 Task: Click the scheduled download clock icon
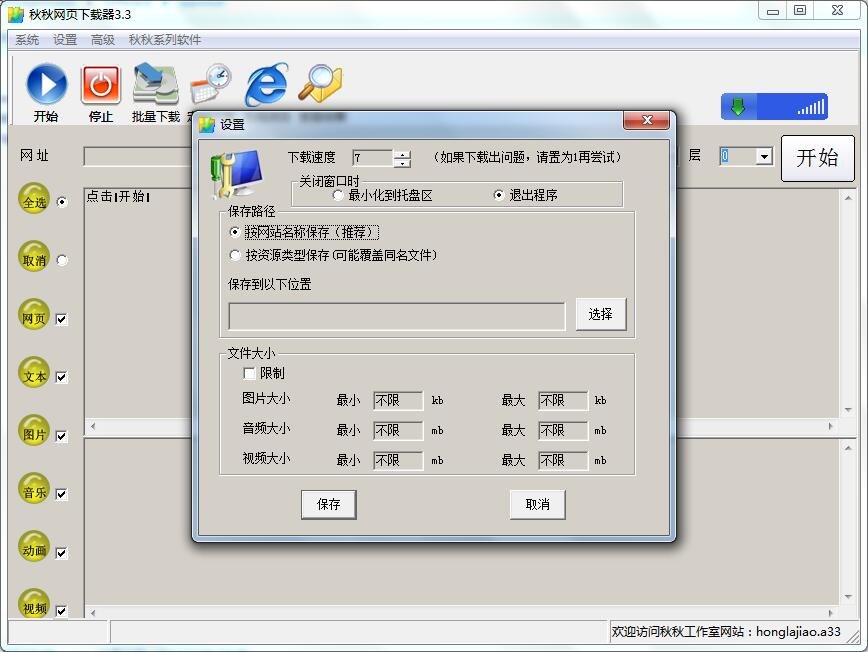pos(210,83)
